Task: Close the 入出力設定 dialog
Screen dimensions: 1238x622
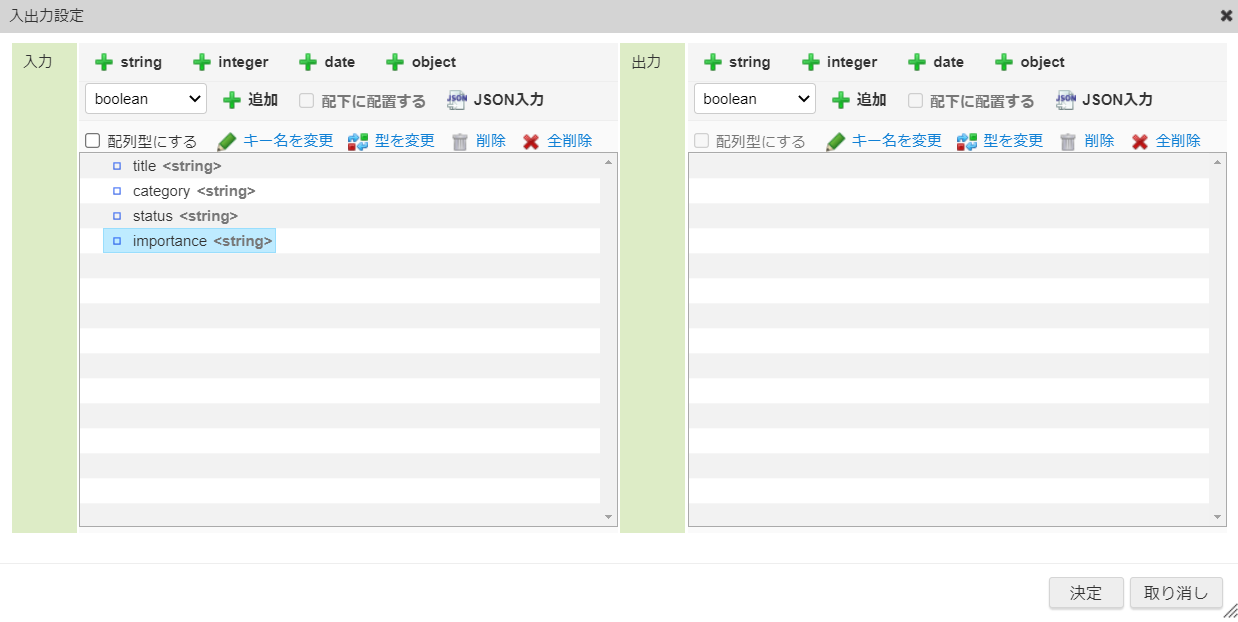Action: coord(1226,16)
